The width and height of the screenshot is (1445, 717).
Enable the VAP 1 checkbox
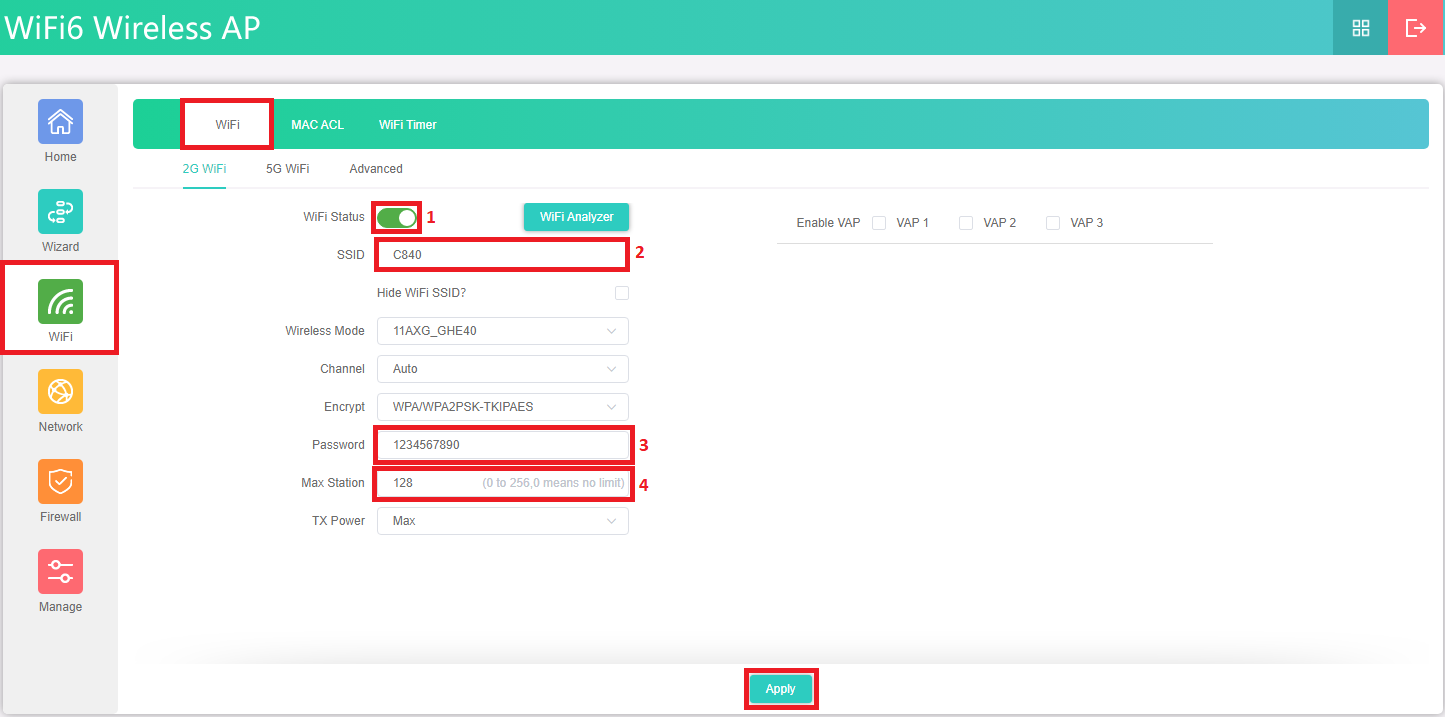[x=879, y=223]
